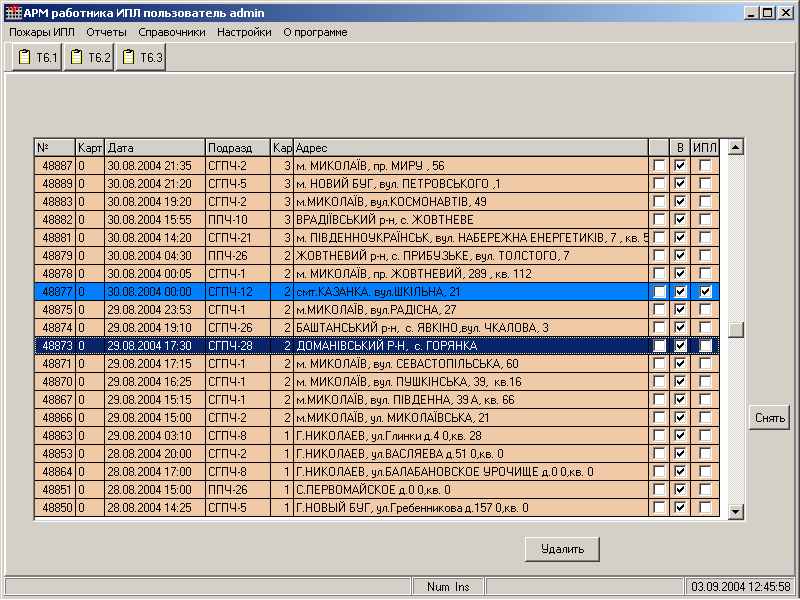Toggle first checkbox in row 48883
Screen dimensions: 800x600
point(659,202)
